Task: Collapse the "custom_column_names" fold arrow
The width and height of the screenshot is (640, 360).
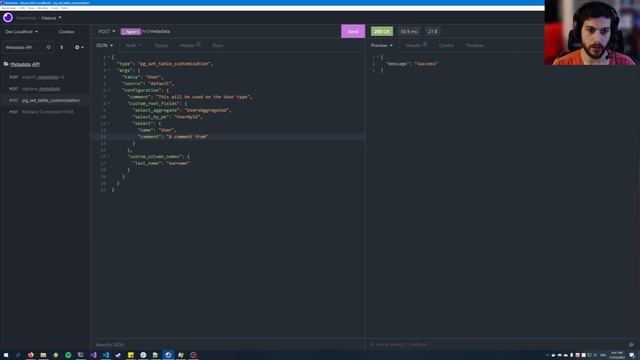Action: [109, 156]
